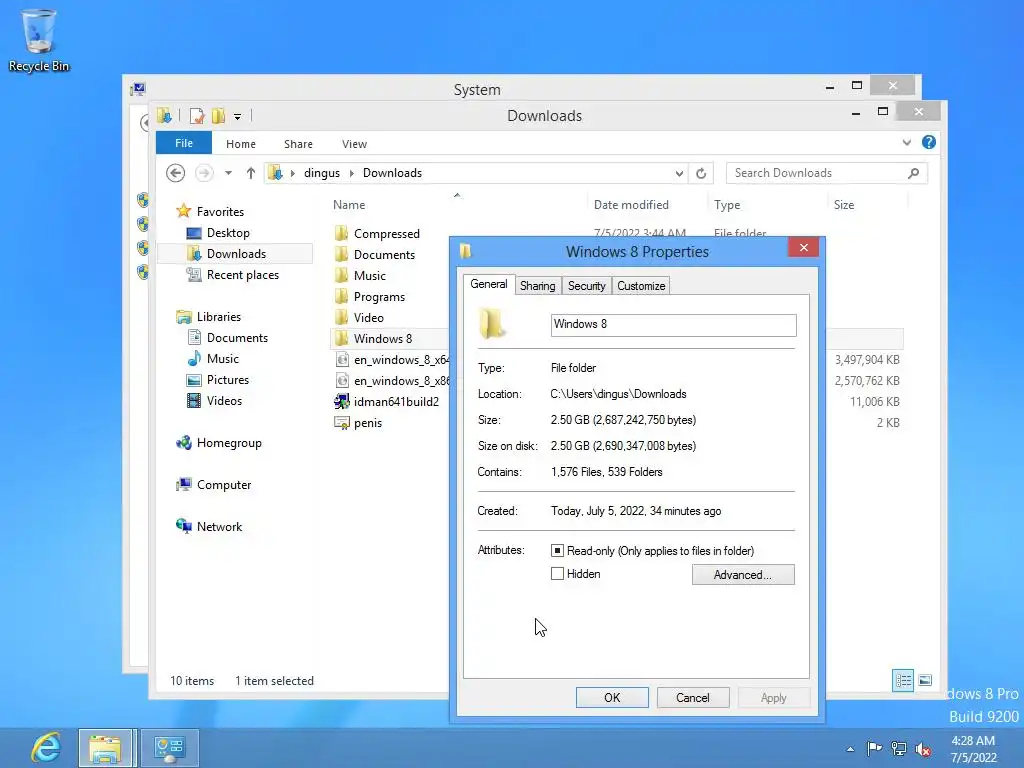This screenshot has width=1024, height=768.
Task: Switch to the Security tab in Properties
Action: [x=586, y=286]
